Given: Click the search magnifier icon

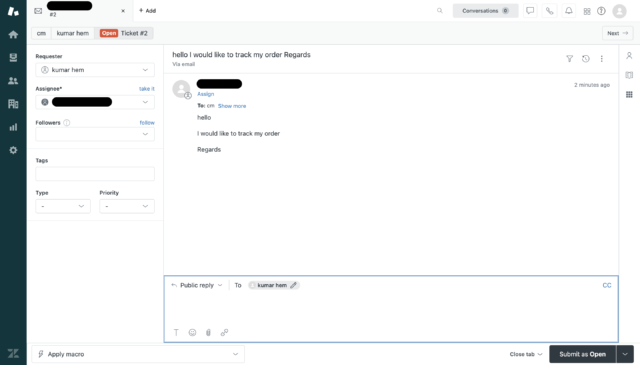Looking at the screenshot, I should click(440, 11).
